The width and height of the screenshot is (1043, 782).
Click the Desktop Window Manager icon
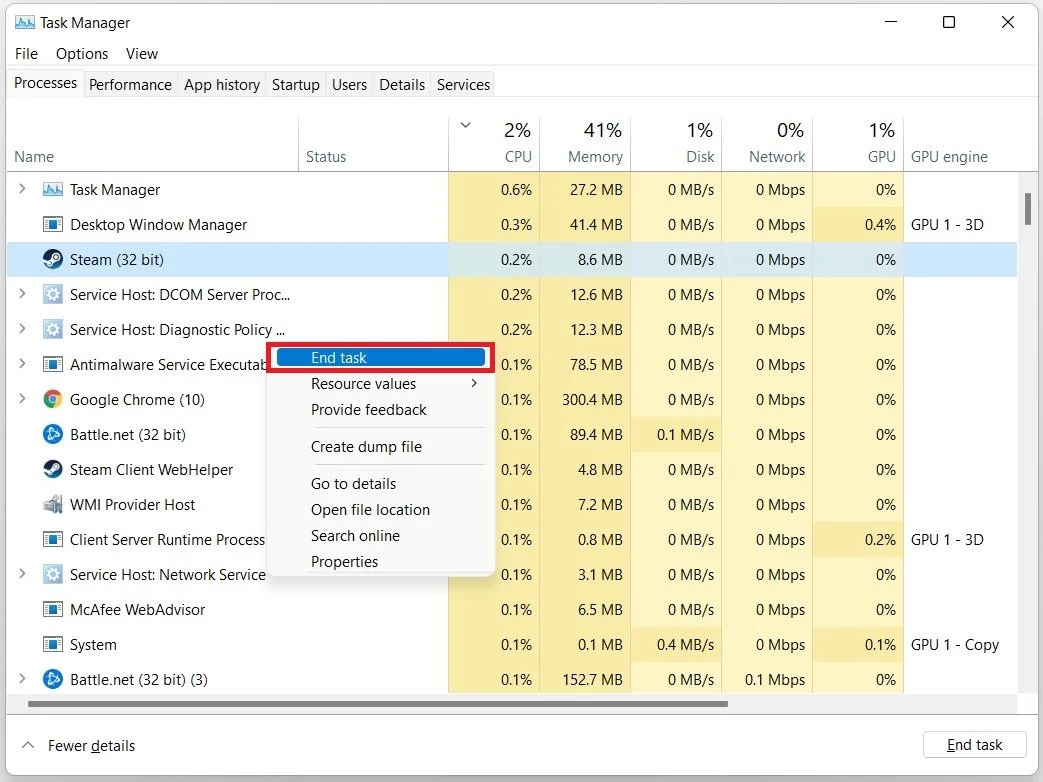tap(53, 225)
